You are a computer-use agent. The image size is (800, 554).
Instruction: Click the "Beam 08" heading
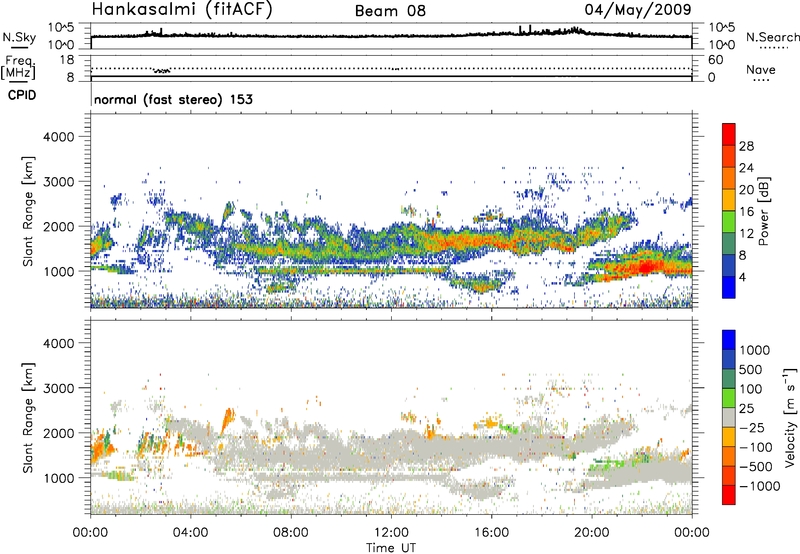click(x=390, y=11)
